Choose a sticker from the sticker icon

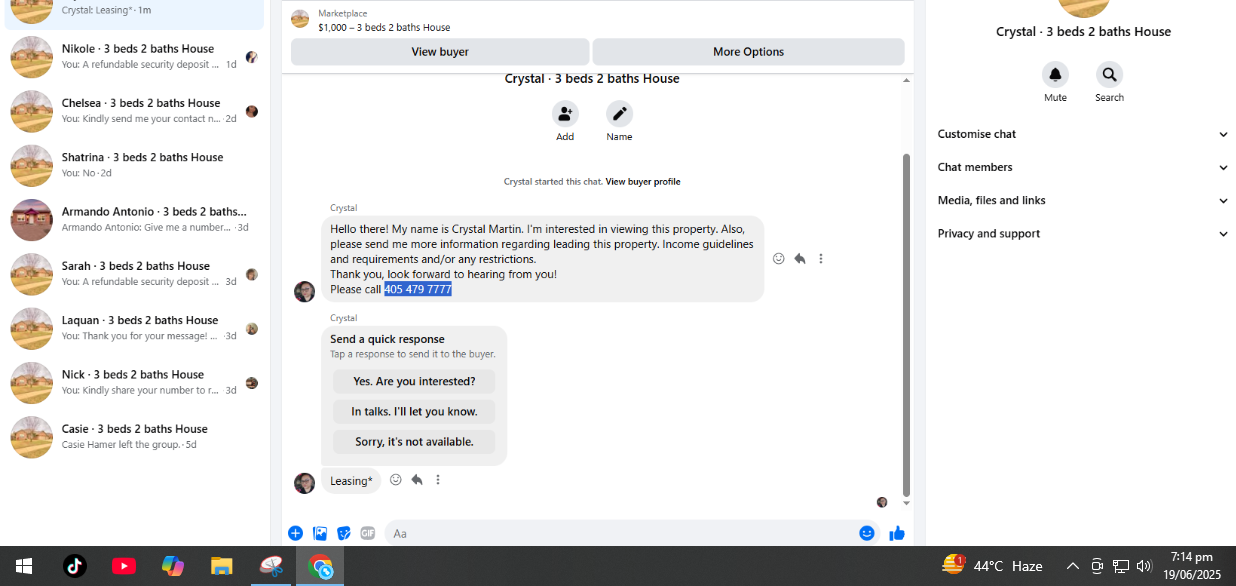point(344,533)
